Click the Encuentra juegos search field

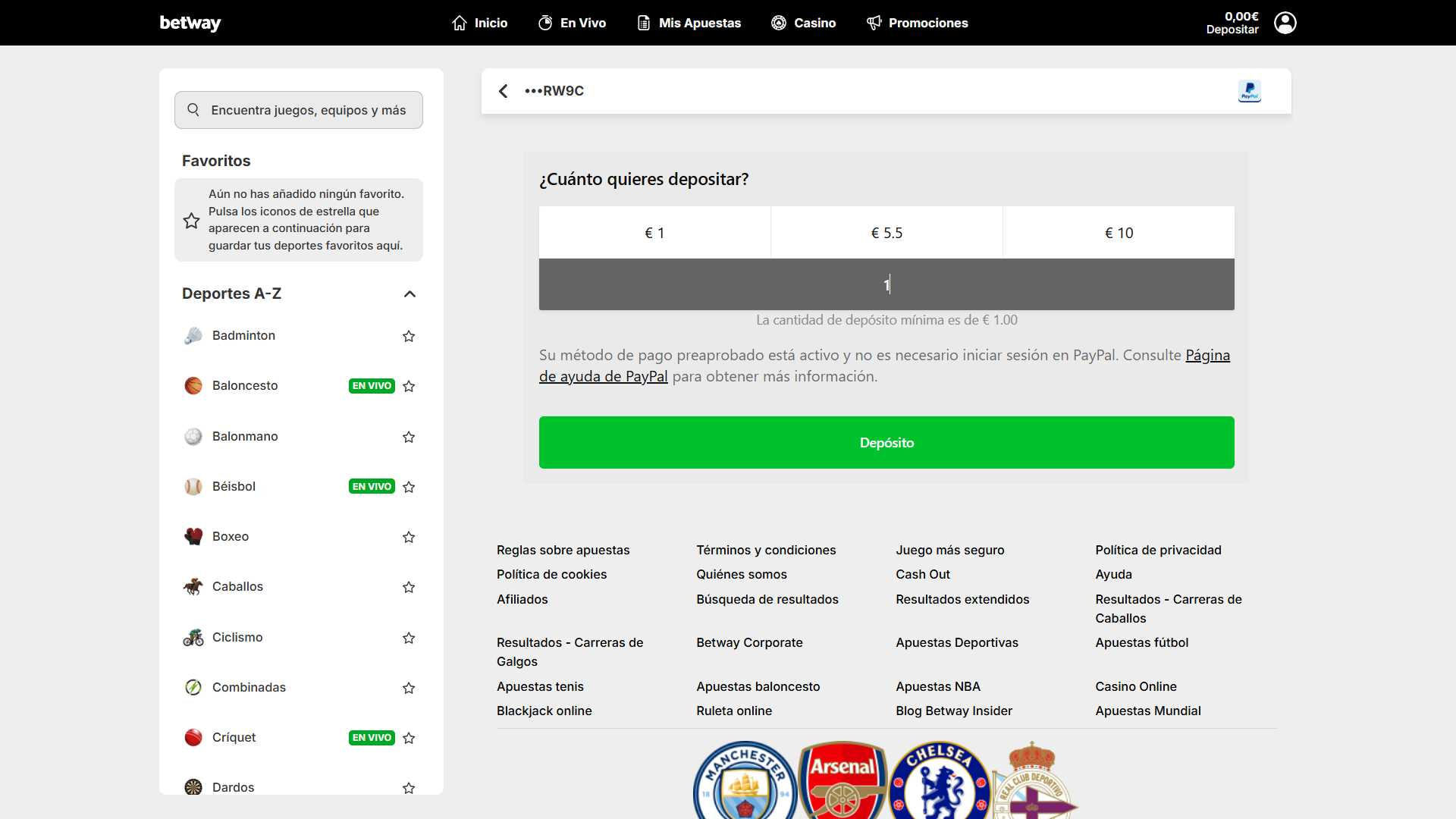pos(299,110)
